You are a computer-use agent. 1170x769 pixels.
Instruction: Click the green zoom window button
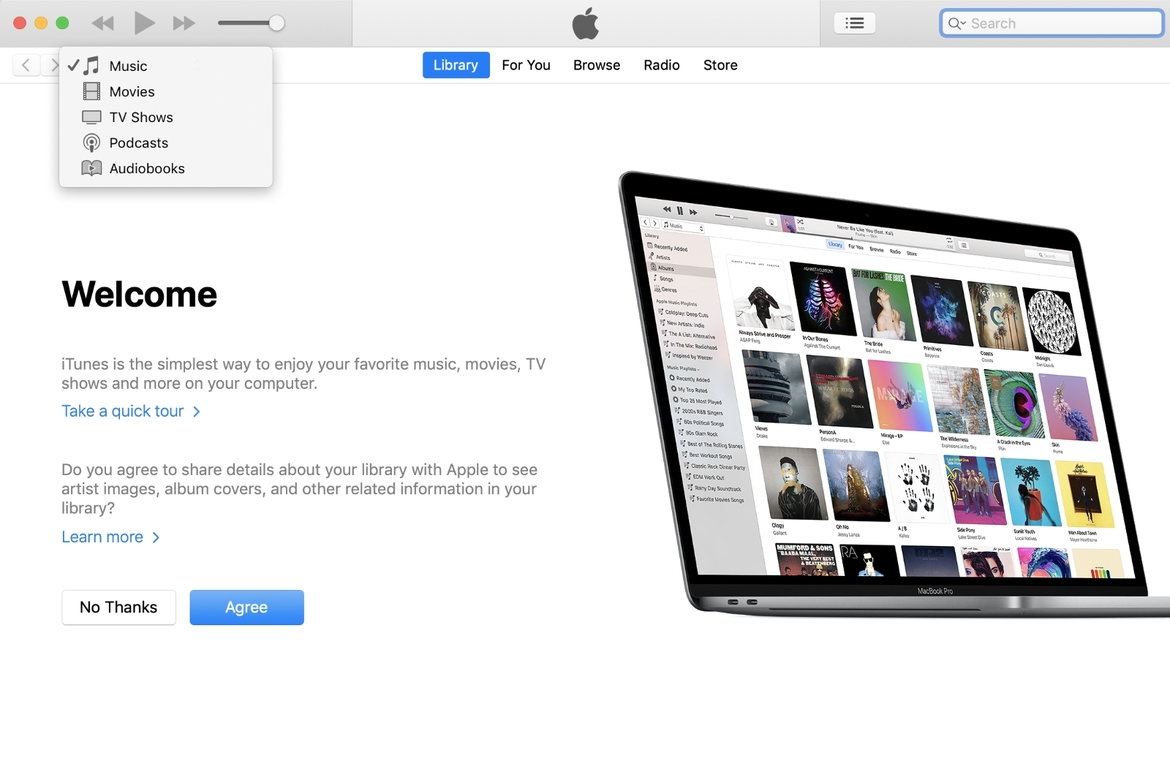(x=63, y=23)
